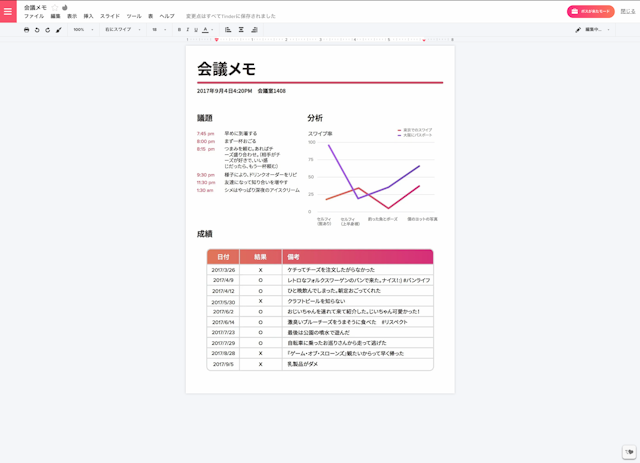This screenshot has height=463, width=640.
Task: Select the paint format brush
Action: 59,30
